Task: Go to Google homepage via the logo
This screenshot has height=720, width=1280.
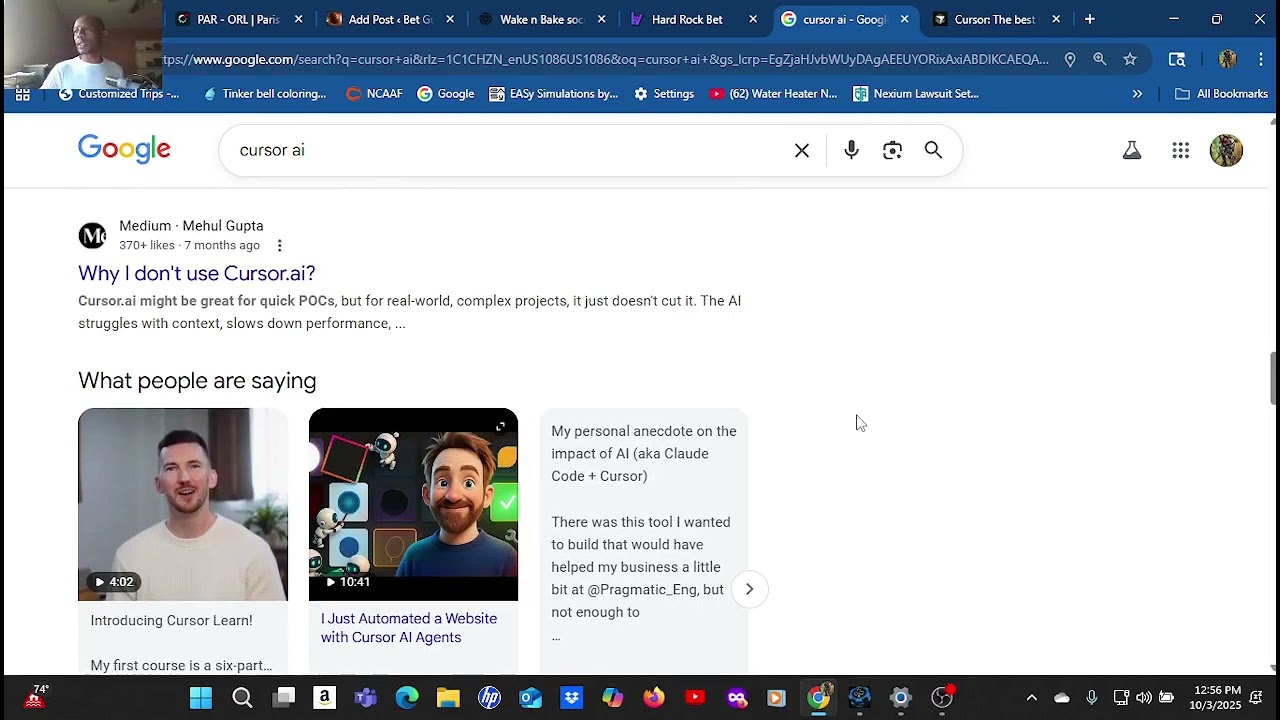Action: tap(124, 149)
